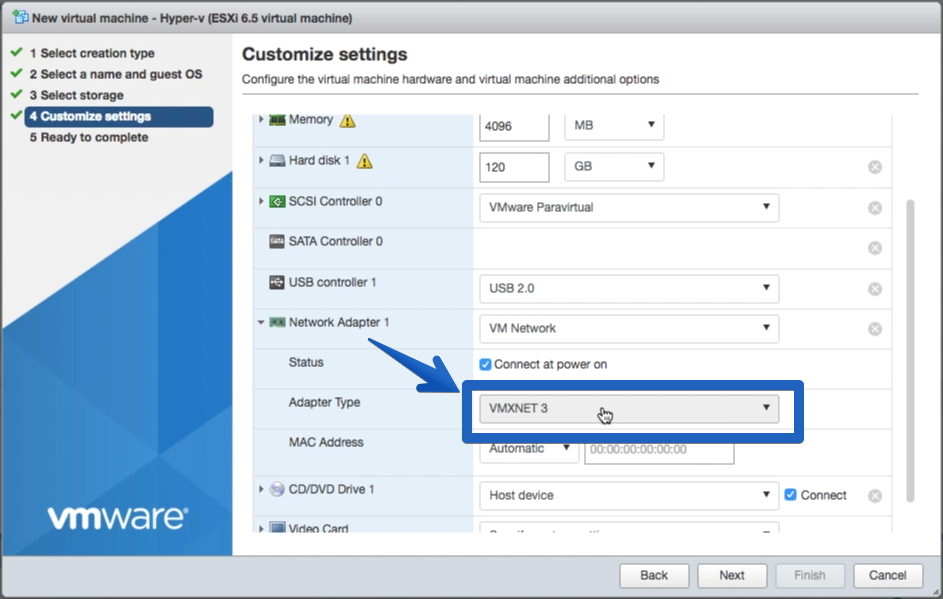Click the Memory chip icon
The image size is (943, 599).
point(277,120)
